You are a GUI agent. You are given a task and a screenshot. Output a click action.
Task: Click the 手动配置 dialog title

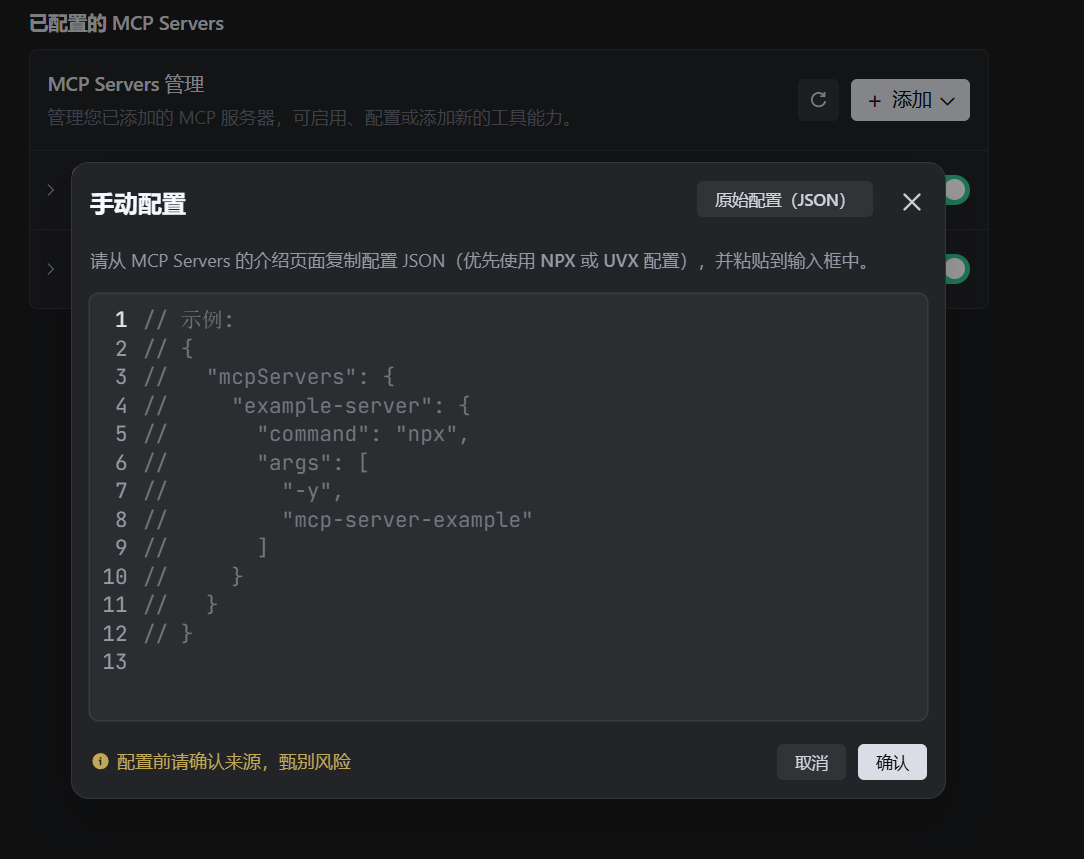coord(138,204)
